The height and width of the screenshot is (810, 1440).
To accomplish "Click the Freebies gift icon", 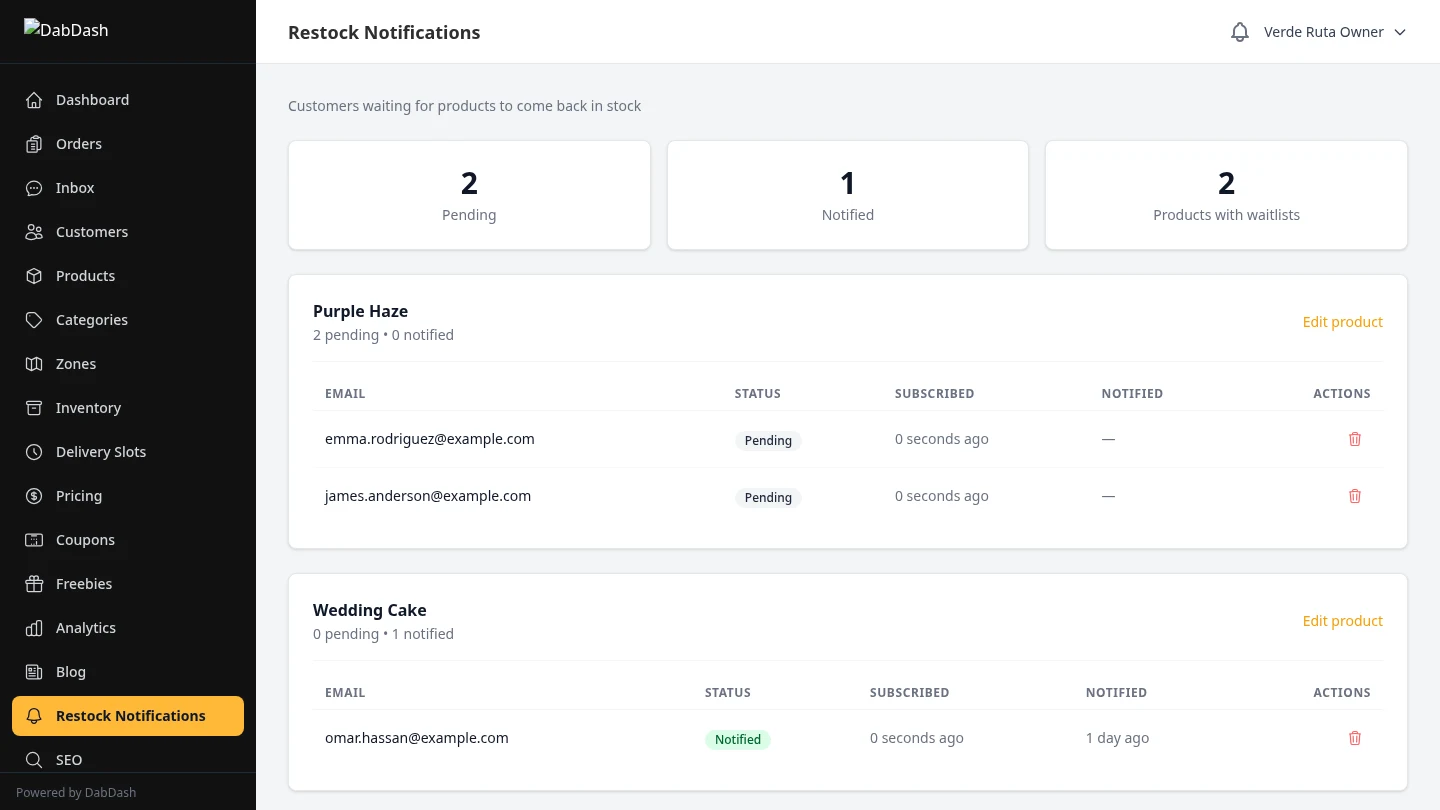I will coord(34,583).
